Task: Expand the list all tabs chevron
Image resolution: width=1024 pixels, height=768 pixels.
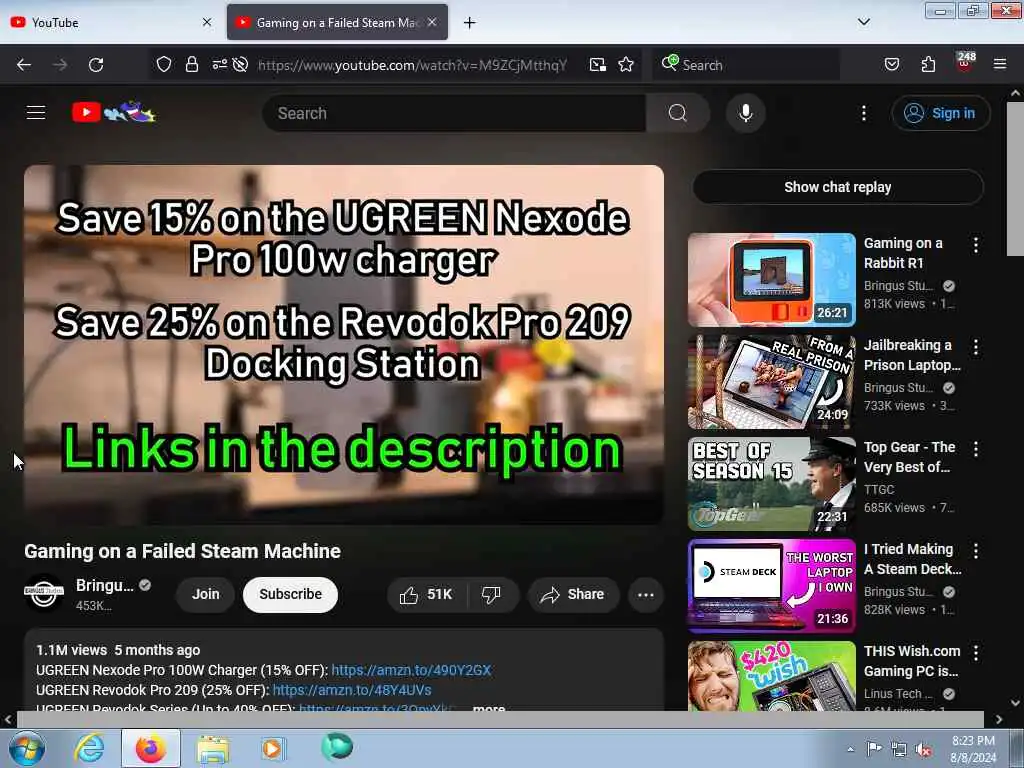Action: (x=864, y=22)
